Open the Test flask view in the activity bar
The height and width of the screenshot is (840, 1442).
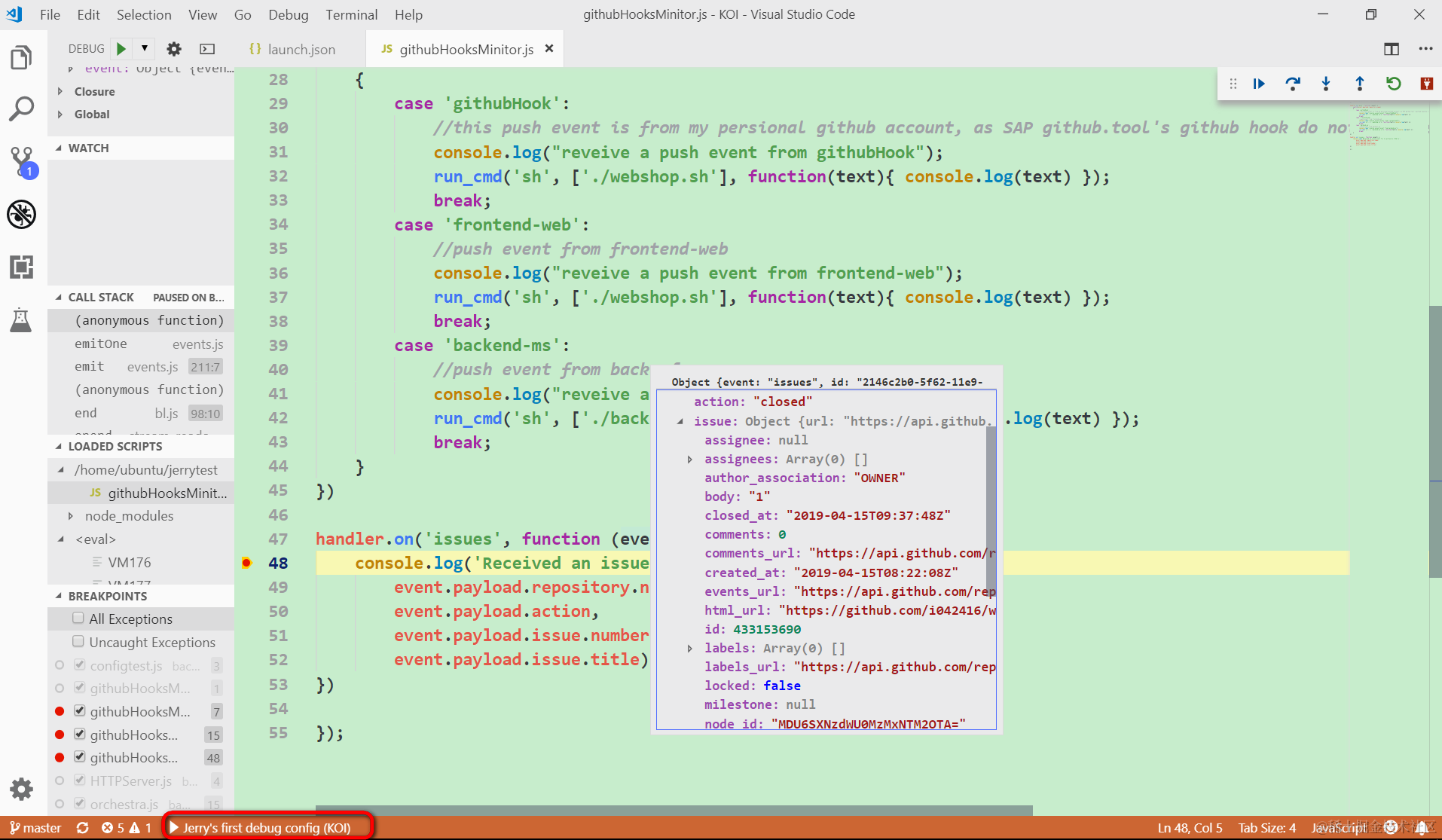click(x=21, y=319)
